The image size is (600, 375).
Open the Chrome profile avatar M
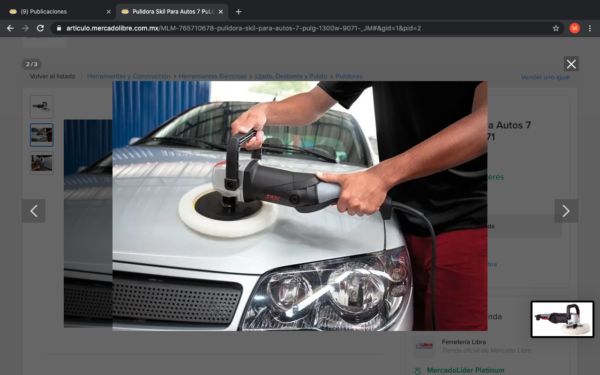point(574,28)
